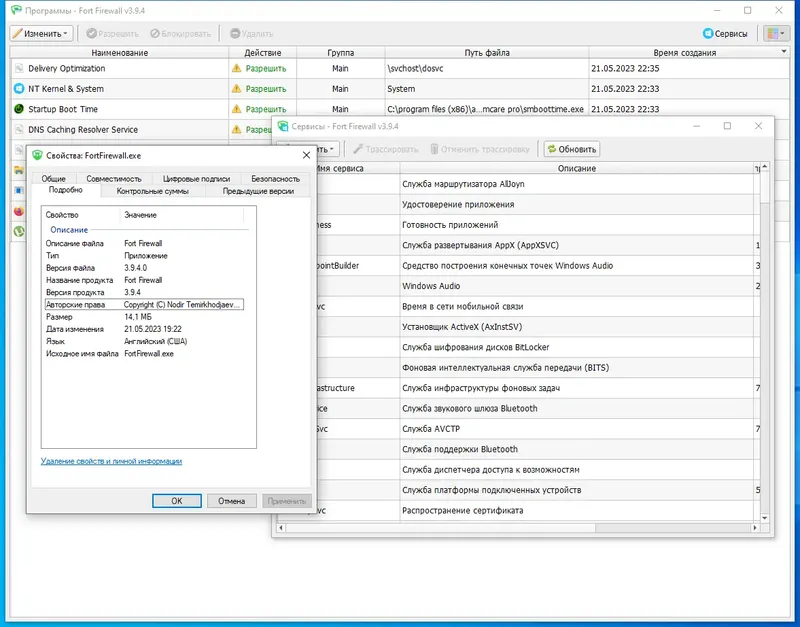
Task: Click the System path cell of NT Kernel row
Action: tap(487, 89)
